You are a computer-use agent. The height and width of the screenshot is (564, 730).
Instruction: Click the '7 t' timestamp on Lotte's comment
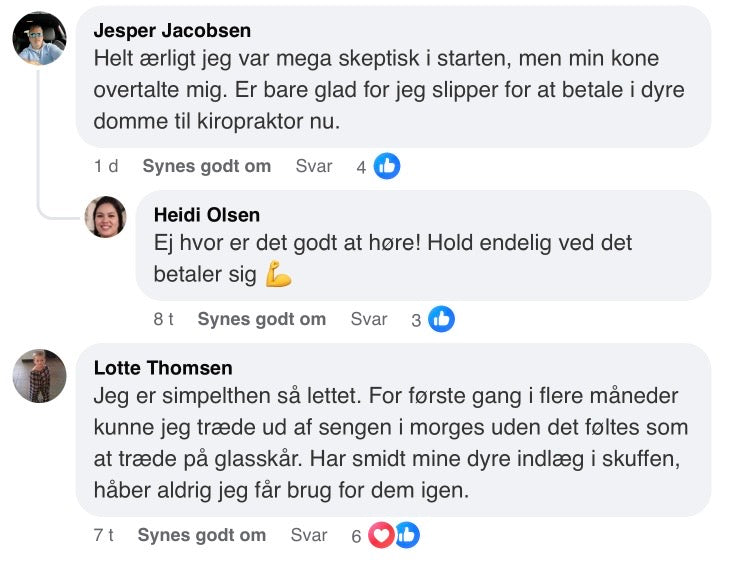click(103, 535)
